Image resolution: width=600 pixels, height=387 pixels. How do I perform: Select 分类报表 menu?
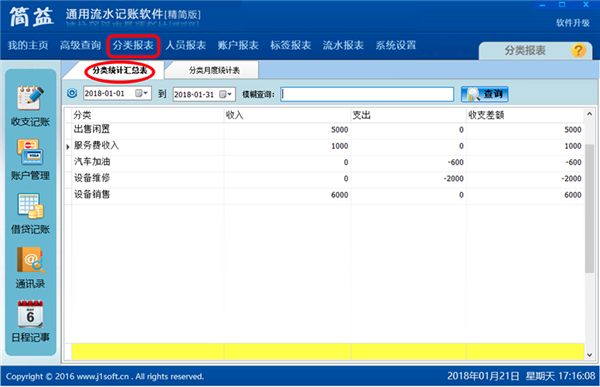click(x=133, y=45)
